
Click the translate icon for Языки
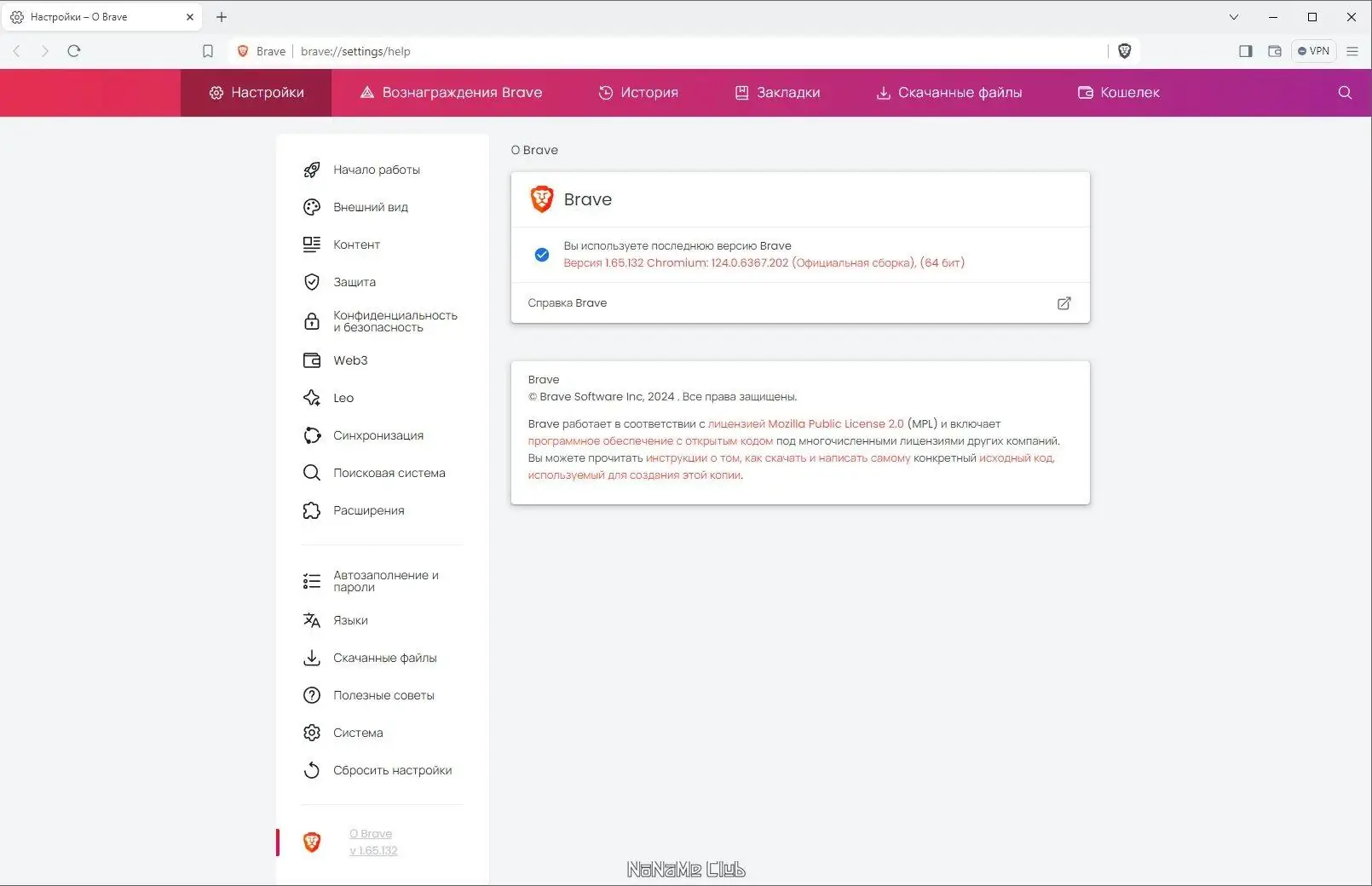(312, 620)
